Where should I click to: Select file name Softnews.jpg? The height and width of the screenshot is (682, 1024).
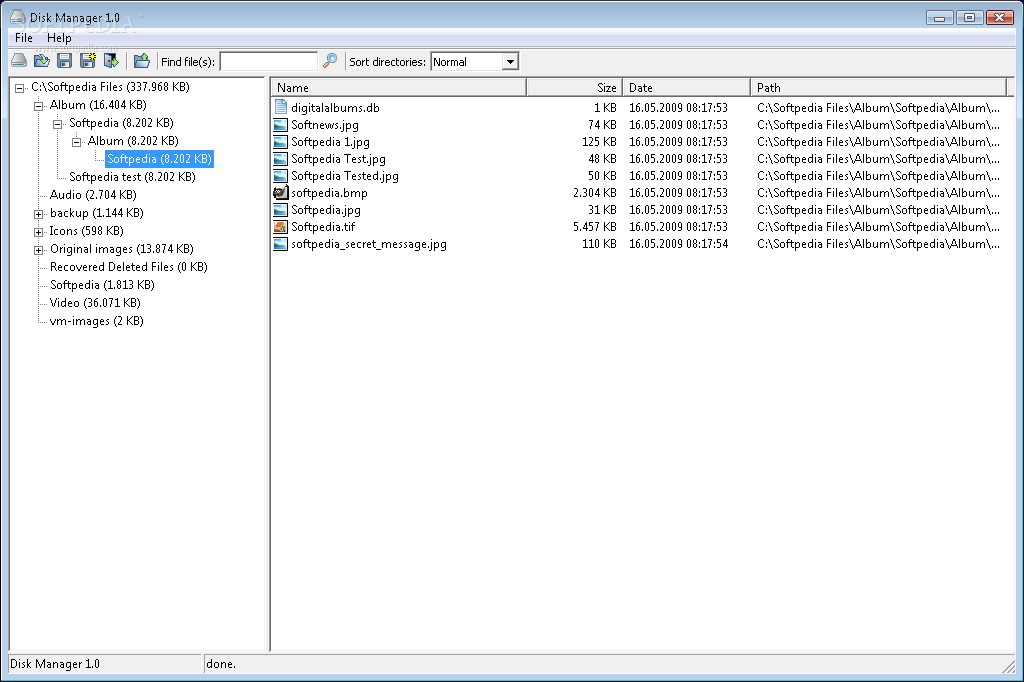pyautogui.click(x=325, y=124)
